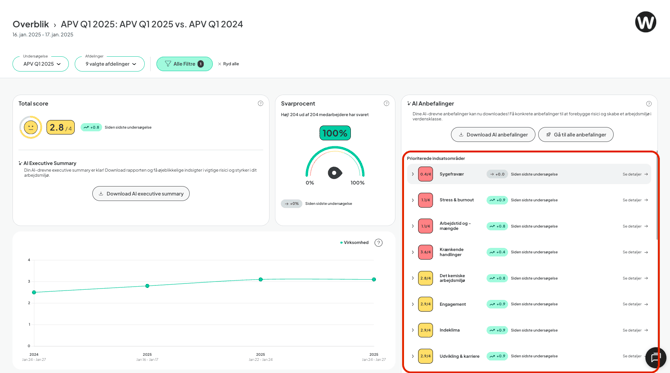Viewport: 670px width, 373px height.
Task: Expand the Sygefravær row chevron
Action: click(x=413, y=174)
